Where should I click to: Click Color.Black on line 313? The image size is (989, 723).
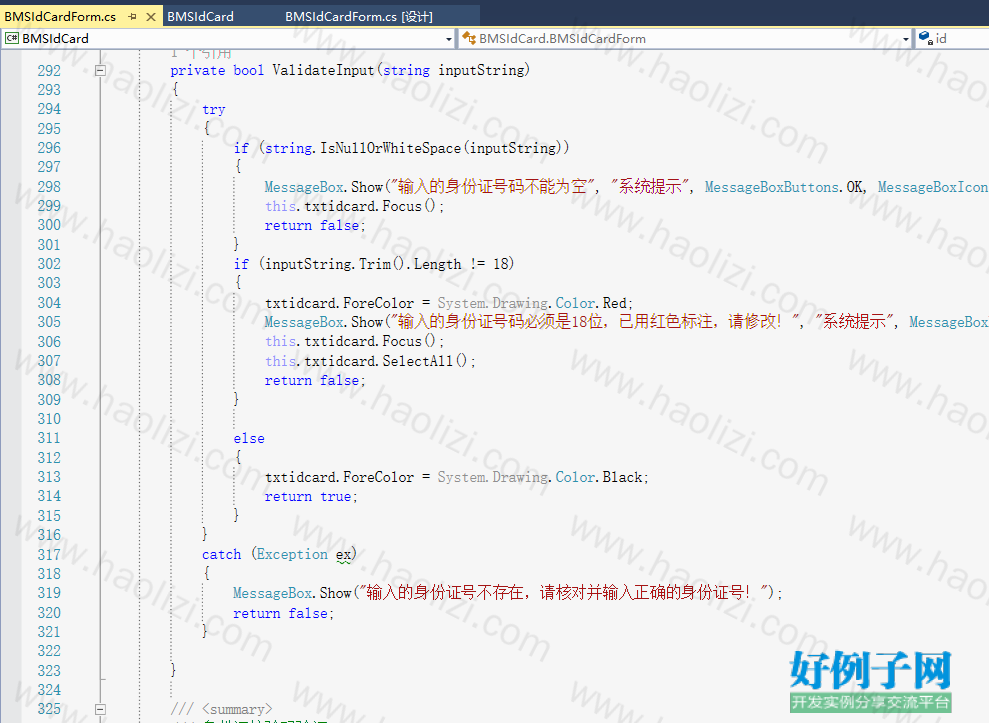[x=599, y=478]
